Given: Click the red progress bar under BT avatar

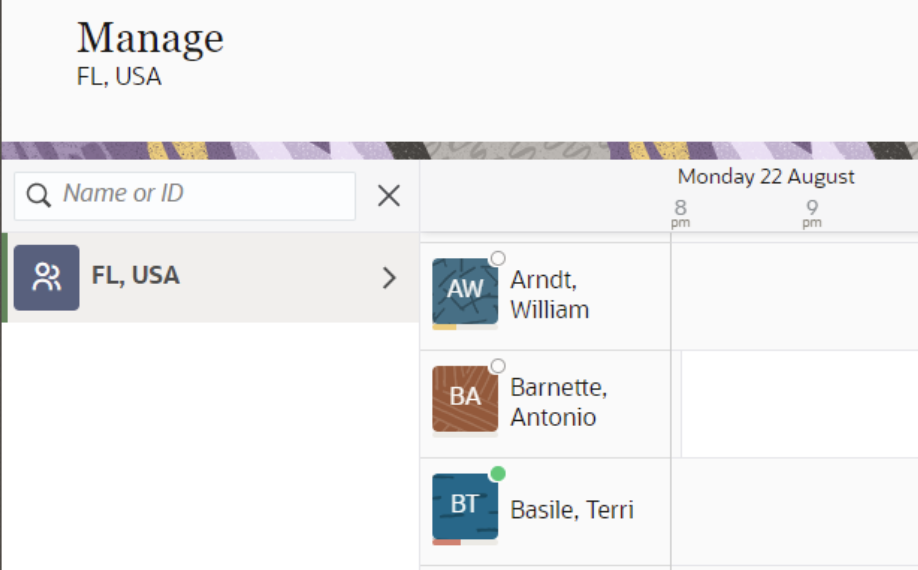Looking at the screenshot, I should pos(446,543).
